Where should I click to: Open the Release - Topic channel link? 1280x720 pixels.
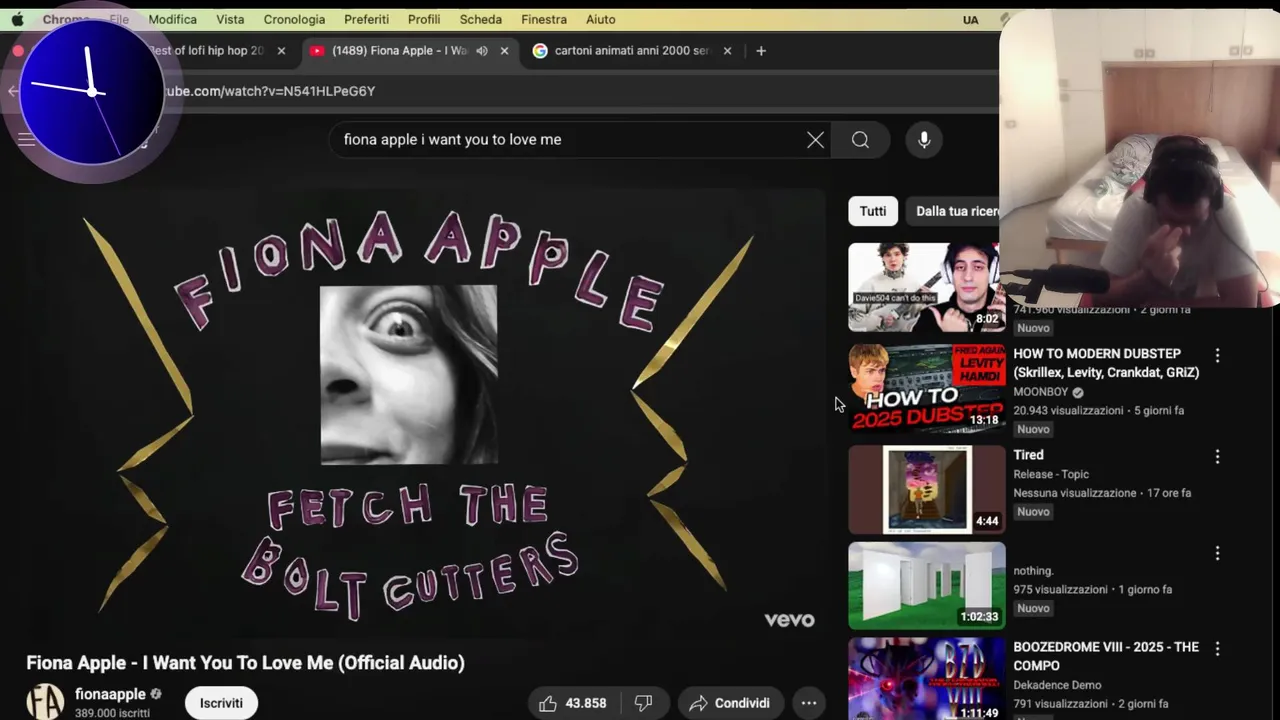[x=1051, y=474]
